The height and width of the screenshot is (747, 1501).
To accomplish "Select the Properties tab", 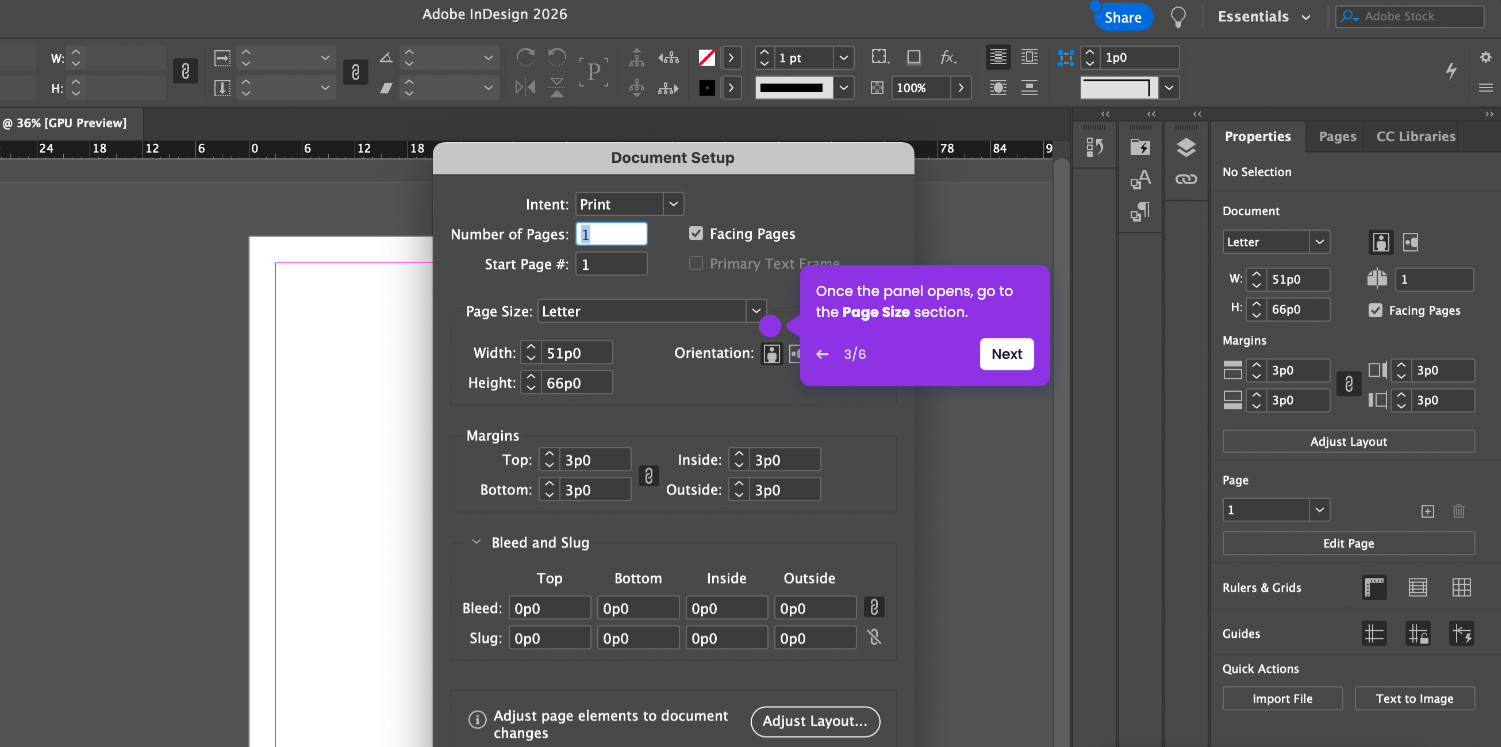I will pos(1258,136).
